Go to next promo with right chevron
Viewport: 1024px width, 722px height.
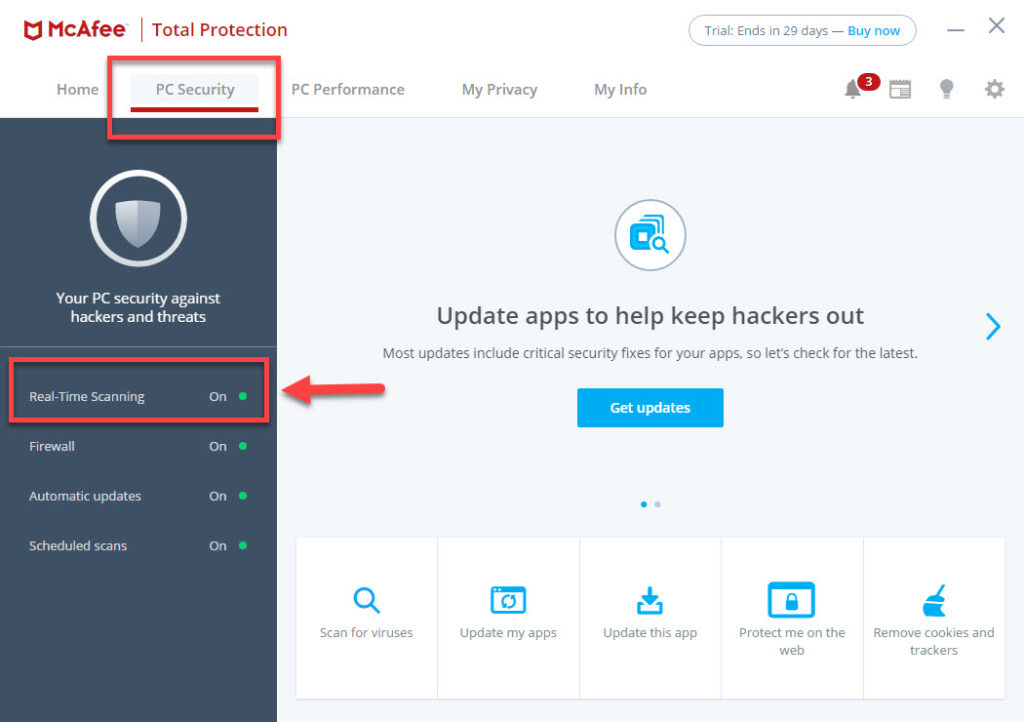pos(993,326)
